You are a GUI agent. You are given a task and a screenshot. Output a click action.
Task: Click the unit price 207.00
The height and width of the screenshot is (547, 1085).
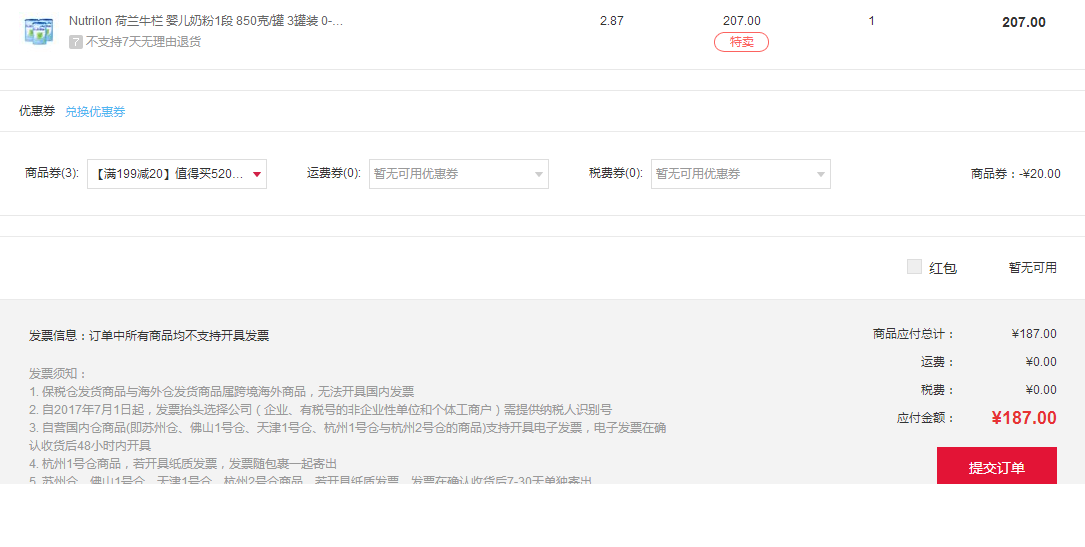tap(741, 21)
